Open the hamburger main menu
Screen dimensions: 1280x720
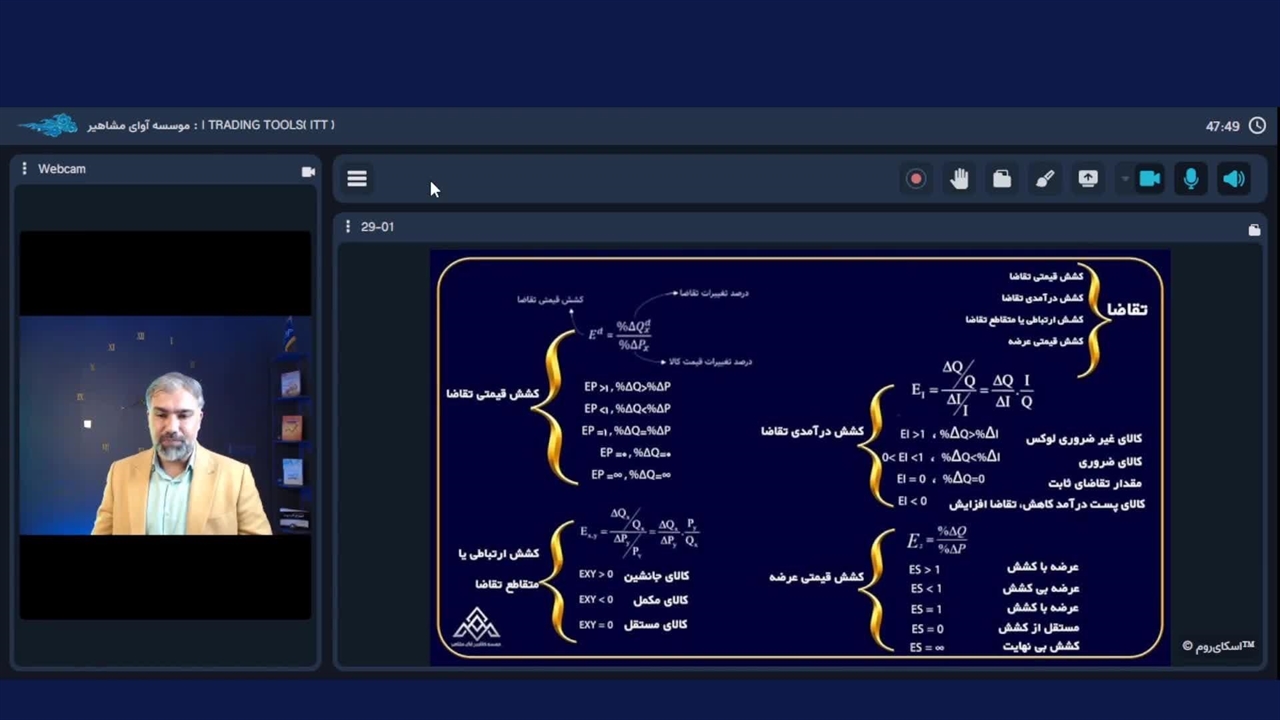[357, 179]
